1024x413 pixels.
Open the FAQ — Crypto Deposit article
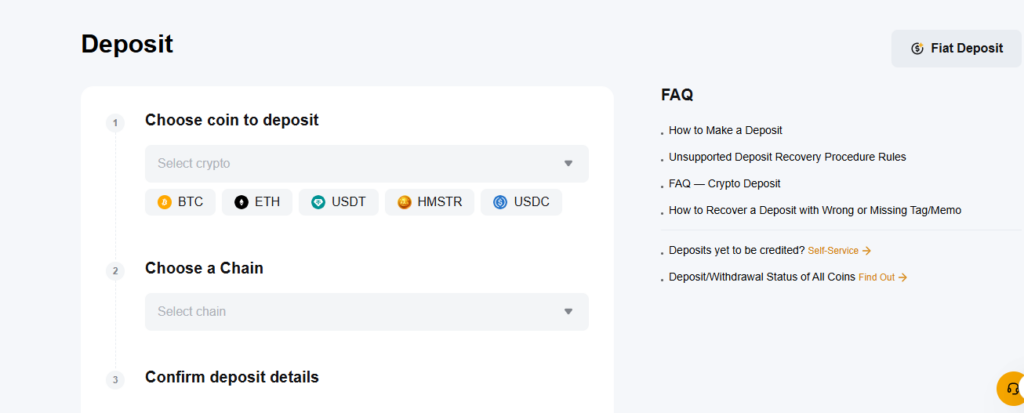724,184
